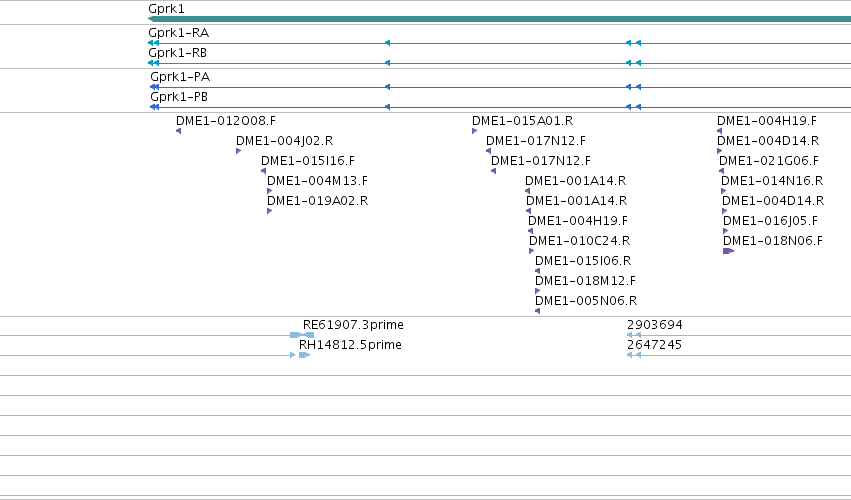The height and width of the screenshot is (500, 851).
Task: Select the DME1-004J02.R insertion label
Action: pyautogui.click(x=284, y=141)
